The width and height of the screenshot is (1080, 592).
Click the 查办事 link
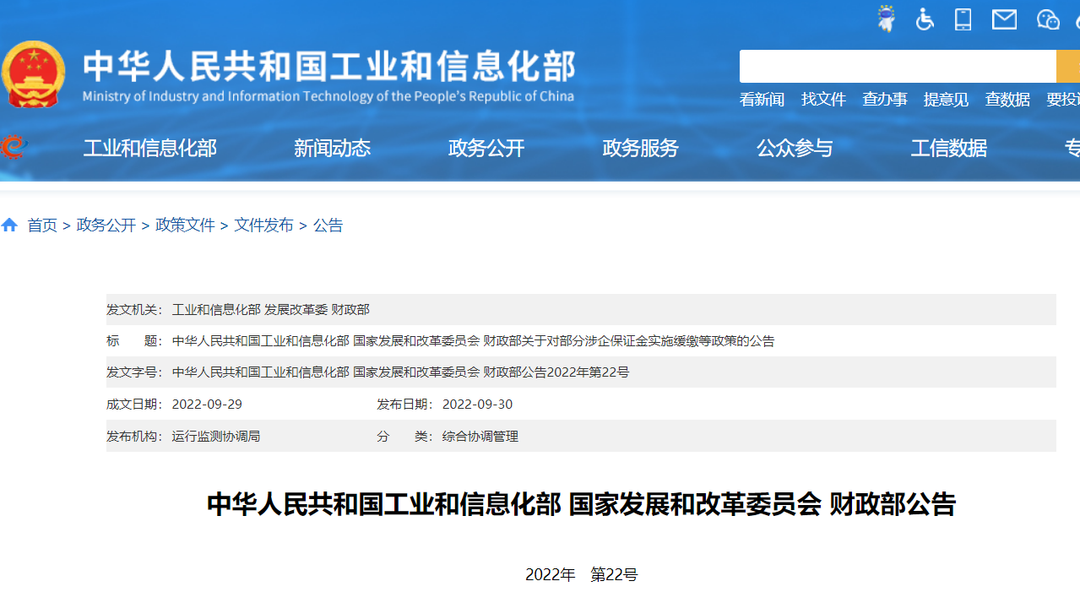coord(884,99)
